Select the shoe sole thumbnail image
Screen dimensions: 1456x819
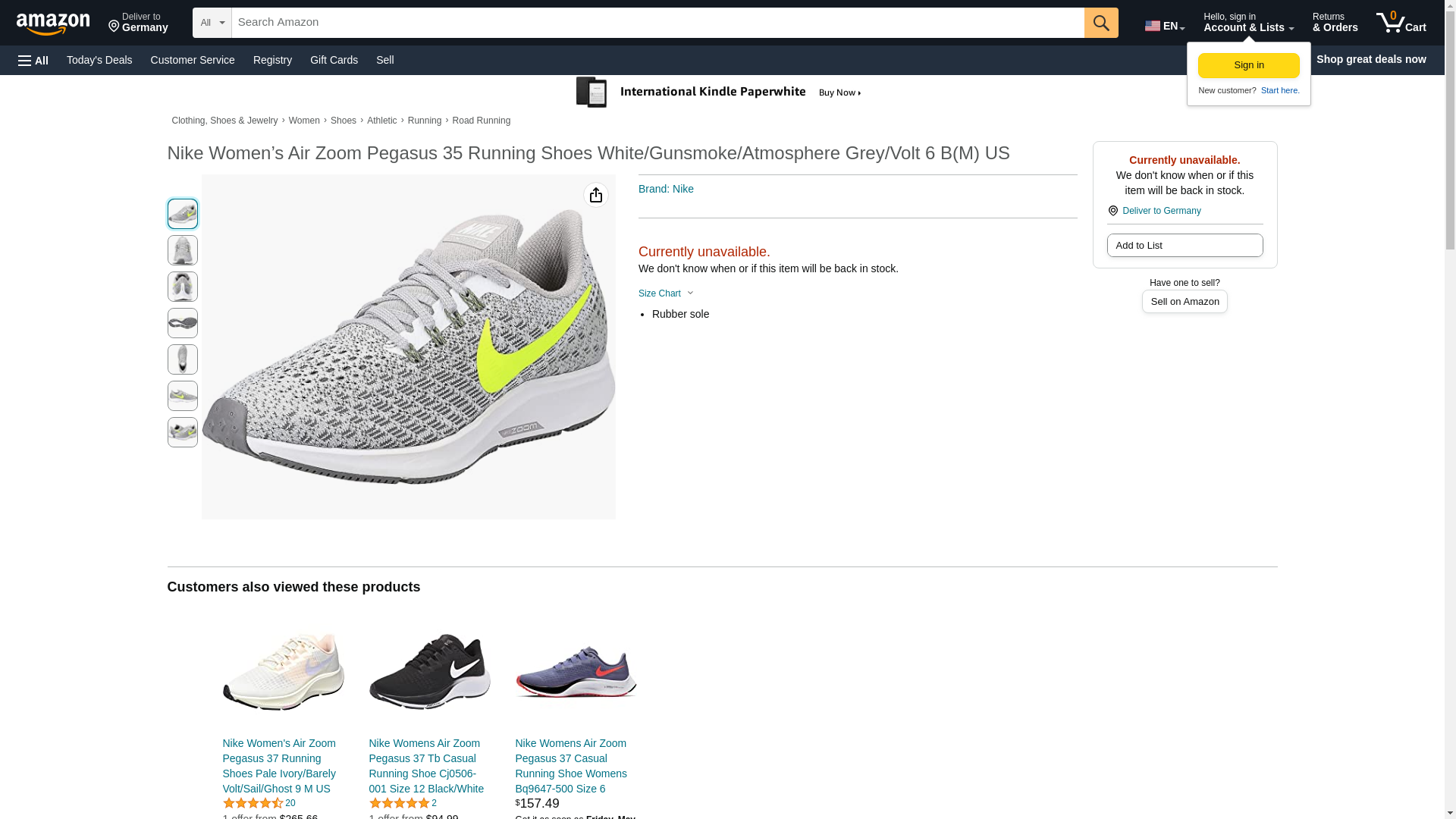click(183, 323)
